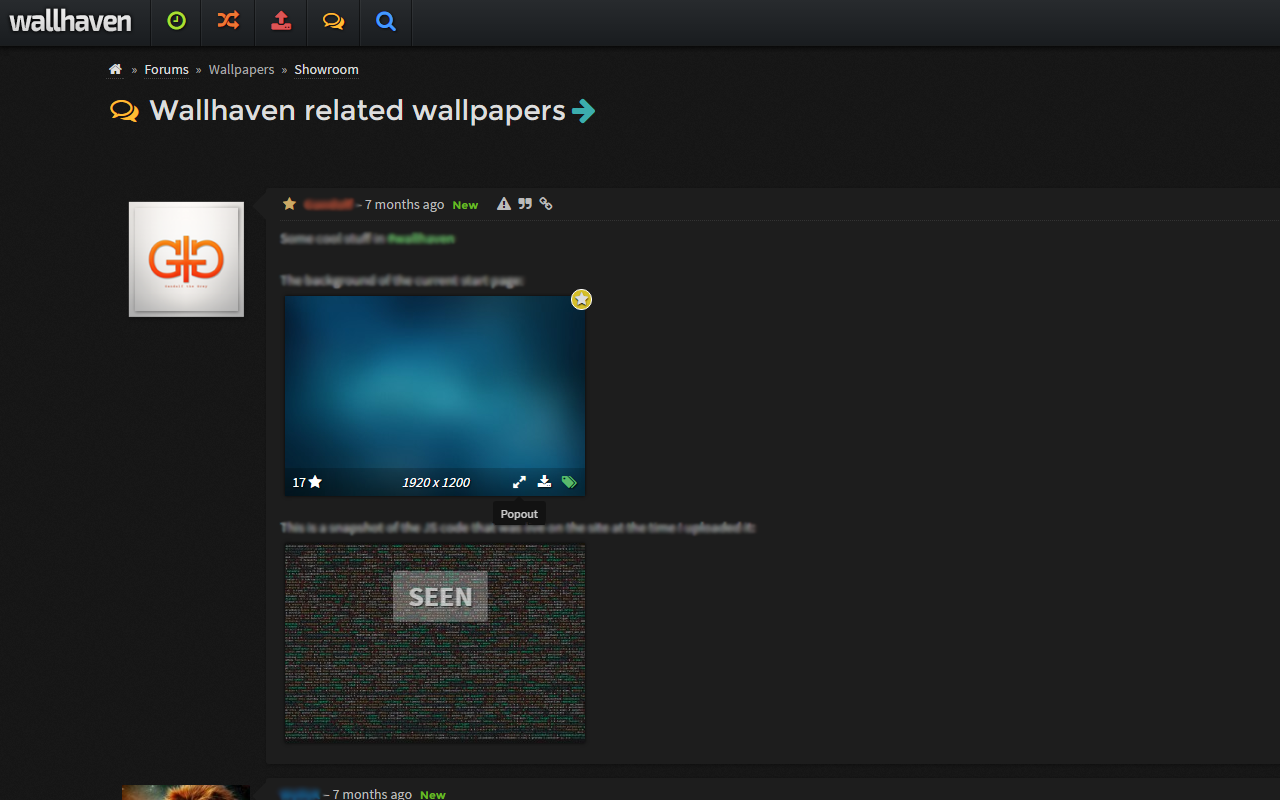
Task: Open the Latest wallpapers clock icon
Action: point(177,21)
